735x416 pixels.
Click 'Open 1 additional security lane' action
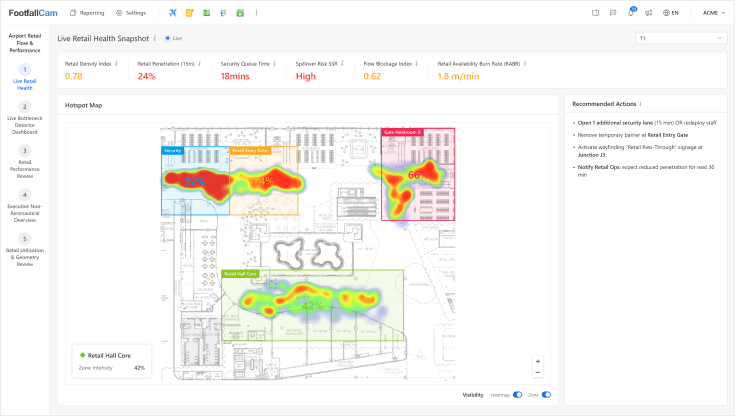(x=647, y=123)
